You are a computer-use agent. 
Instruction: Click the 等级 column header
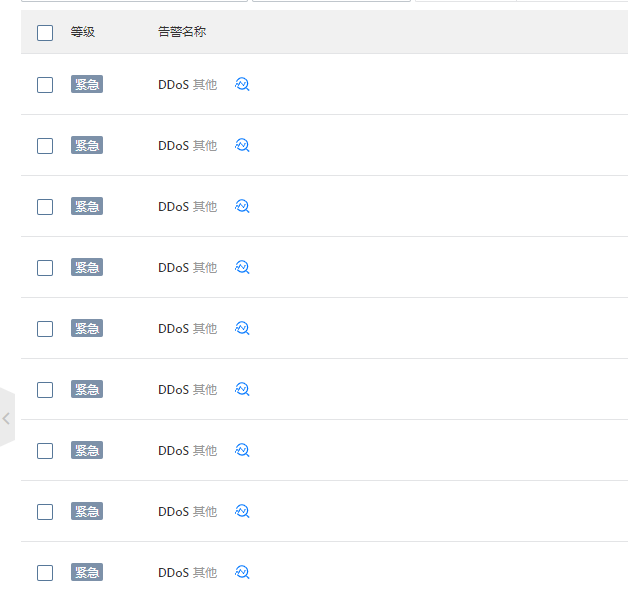pos(83,32)
